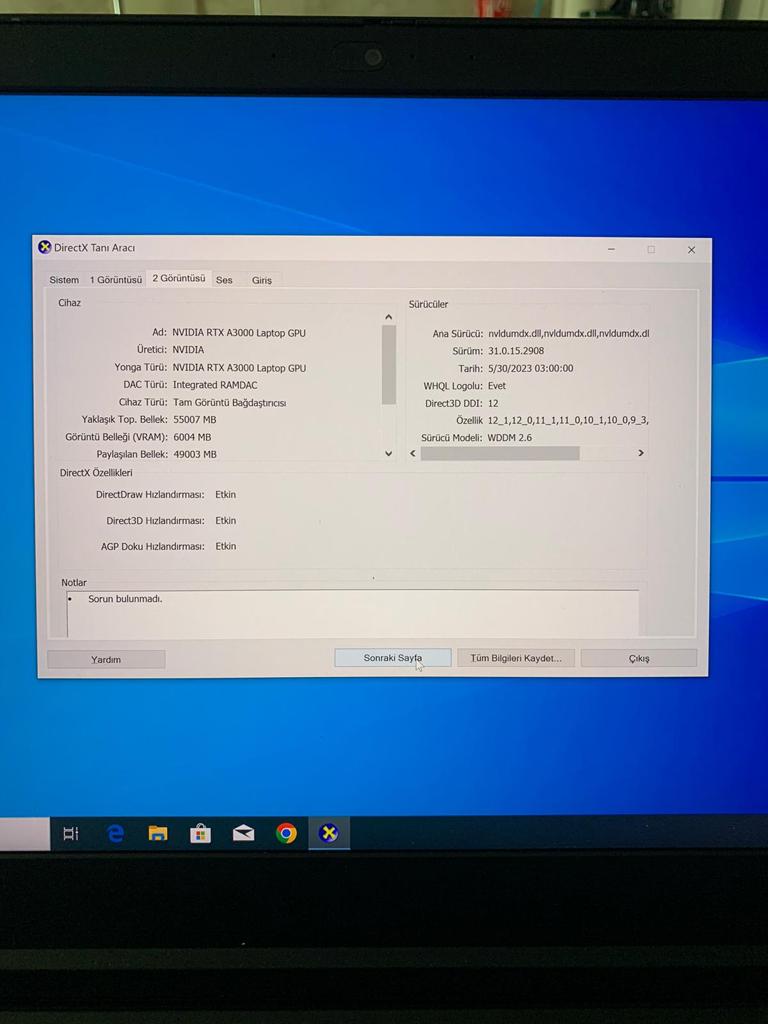The height and width of the screenshot is (1024, 768).
Task: Select the Ad value NVIDIA RTX A3000 Laptop GPU
Action: coord(239,333)
